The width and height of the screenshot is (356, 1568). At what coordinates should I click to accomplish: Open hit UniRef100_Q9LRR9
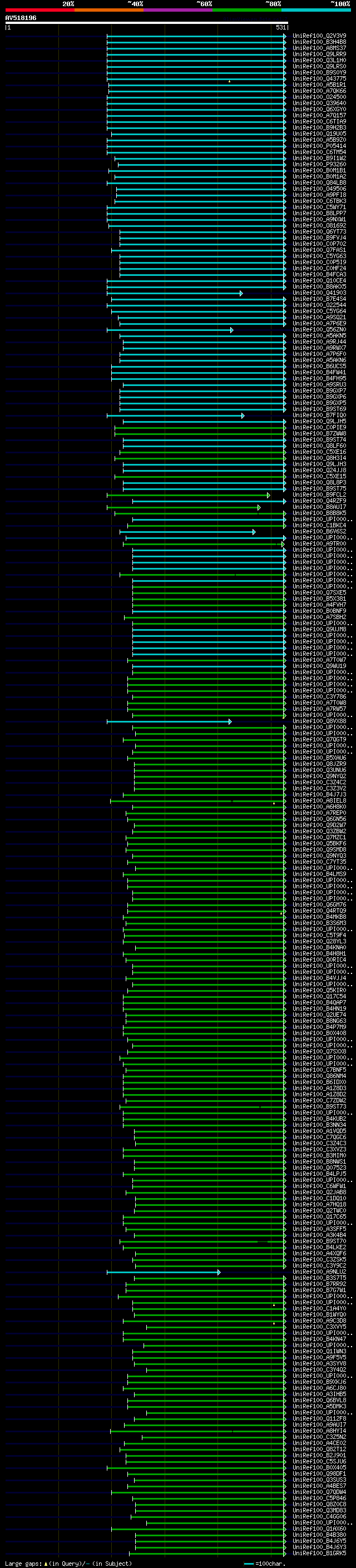coord(319,54)
